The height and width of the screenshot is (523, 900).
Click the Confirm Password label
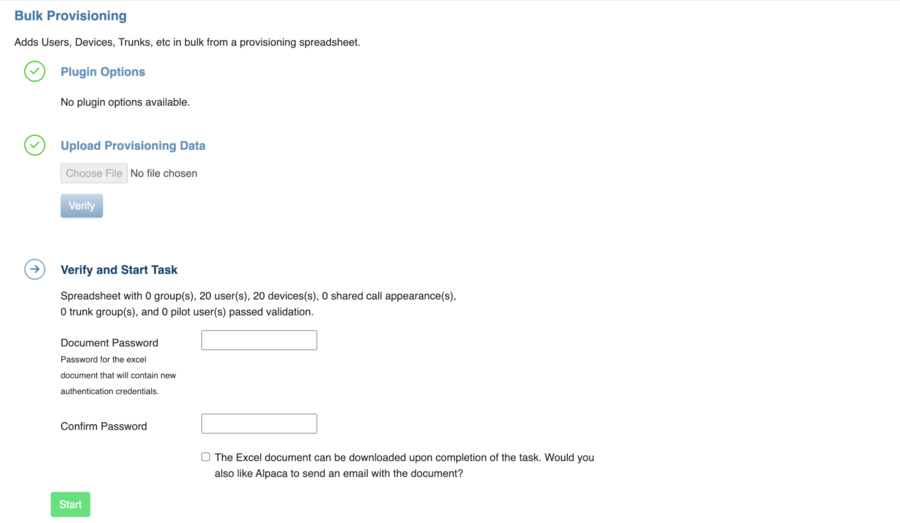click(x=103, y=426)
